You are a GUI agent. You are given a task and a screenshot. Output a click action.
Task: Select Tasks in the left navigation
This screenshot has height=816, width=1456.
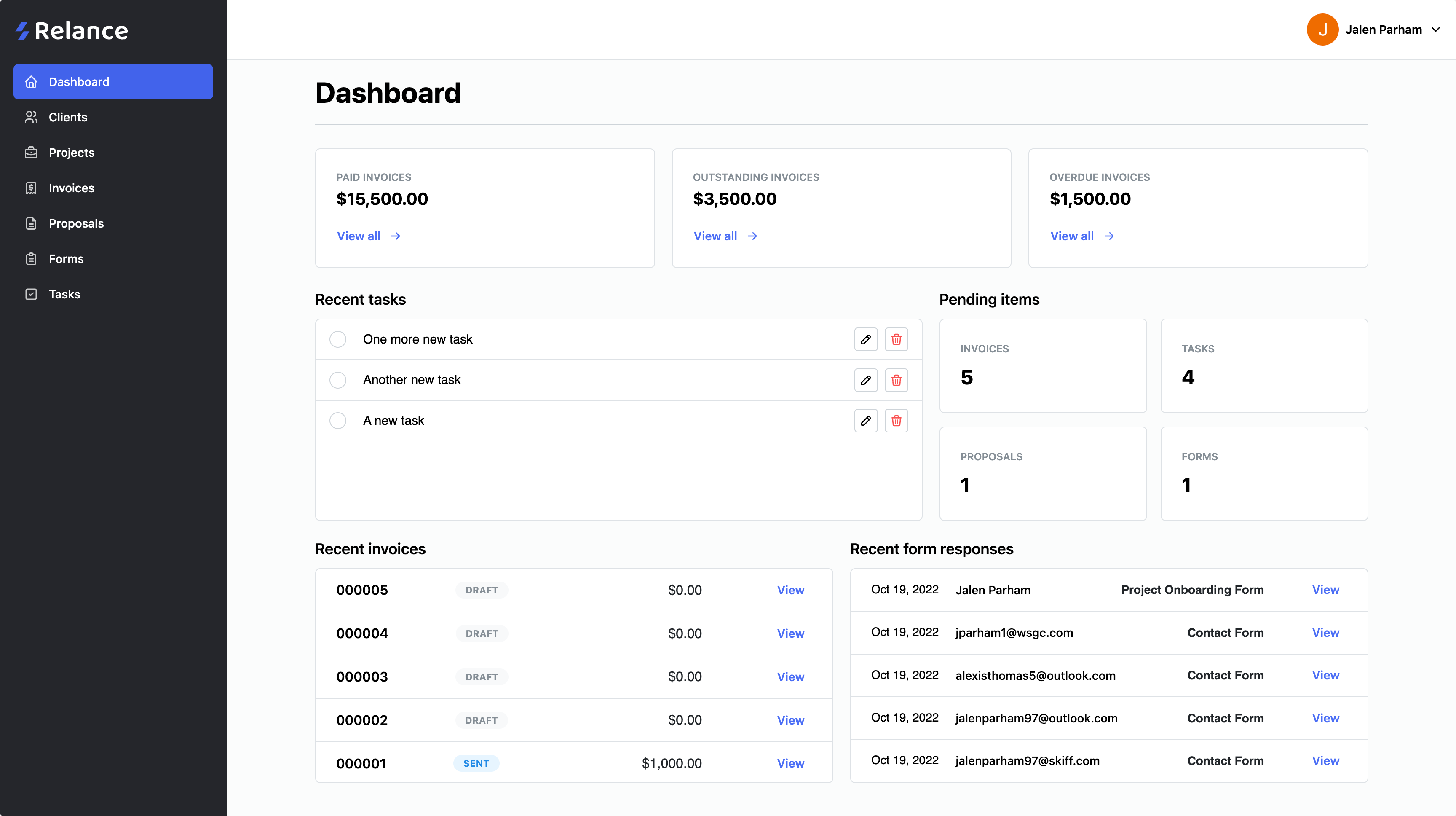[x=64, y=294]
